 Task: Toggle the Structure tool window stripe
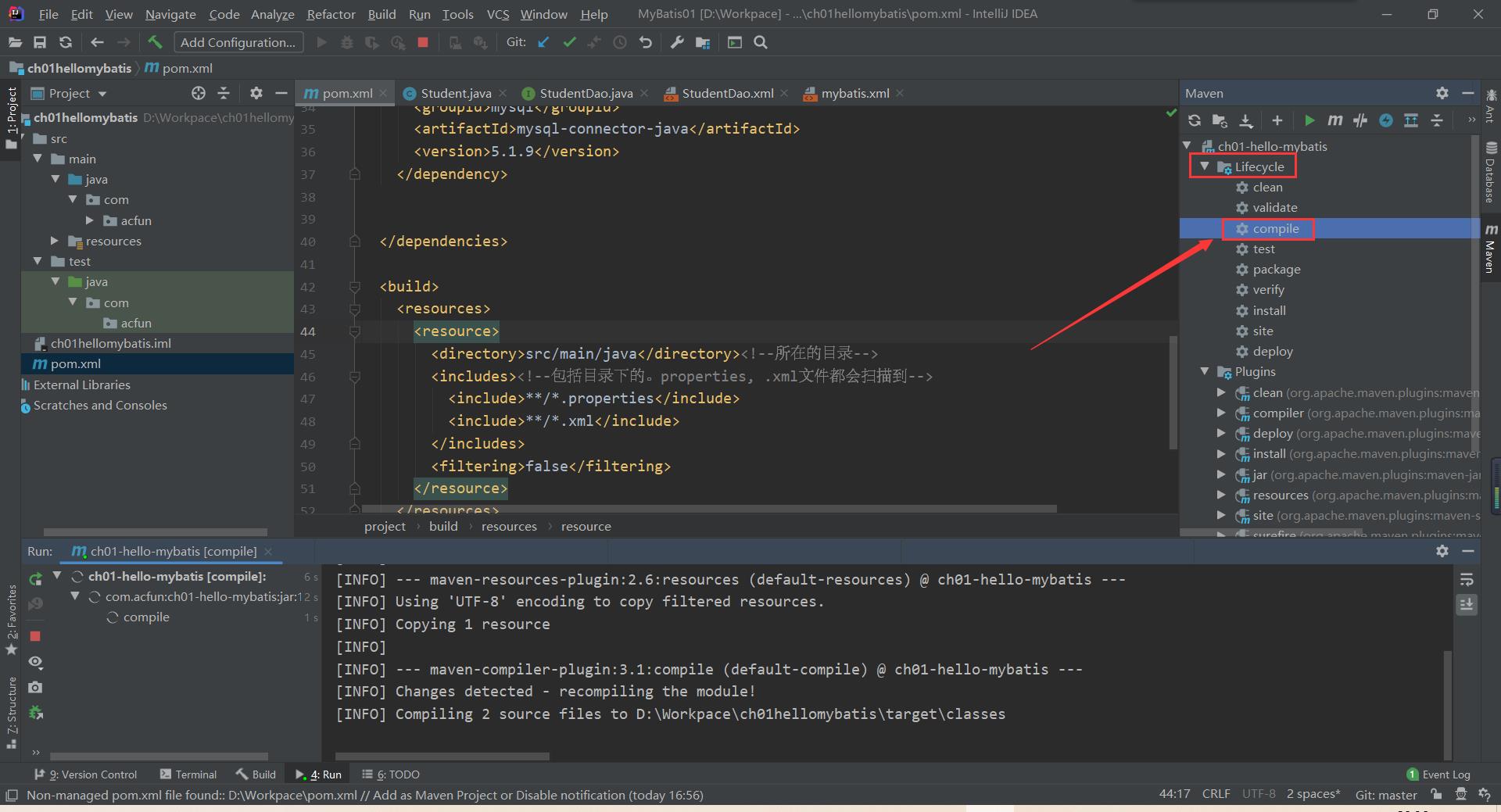[x=11, y=712]
